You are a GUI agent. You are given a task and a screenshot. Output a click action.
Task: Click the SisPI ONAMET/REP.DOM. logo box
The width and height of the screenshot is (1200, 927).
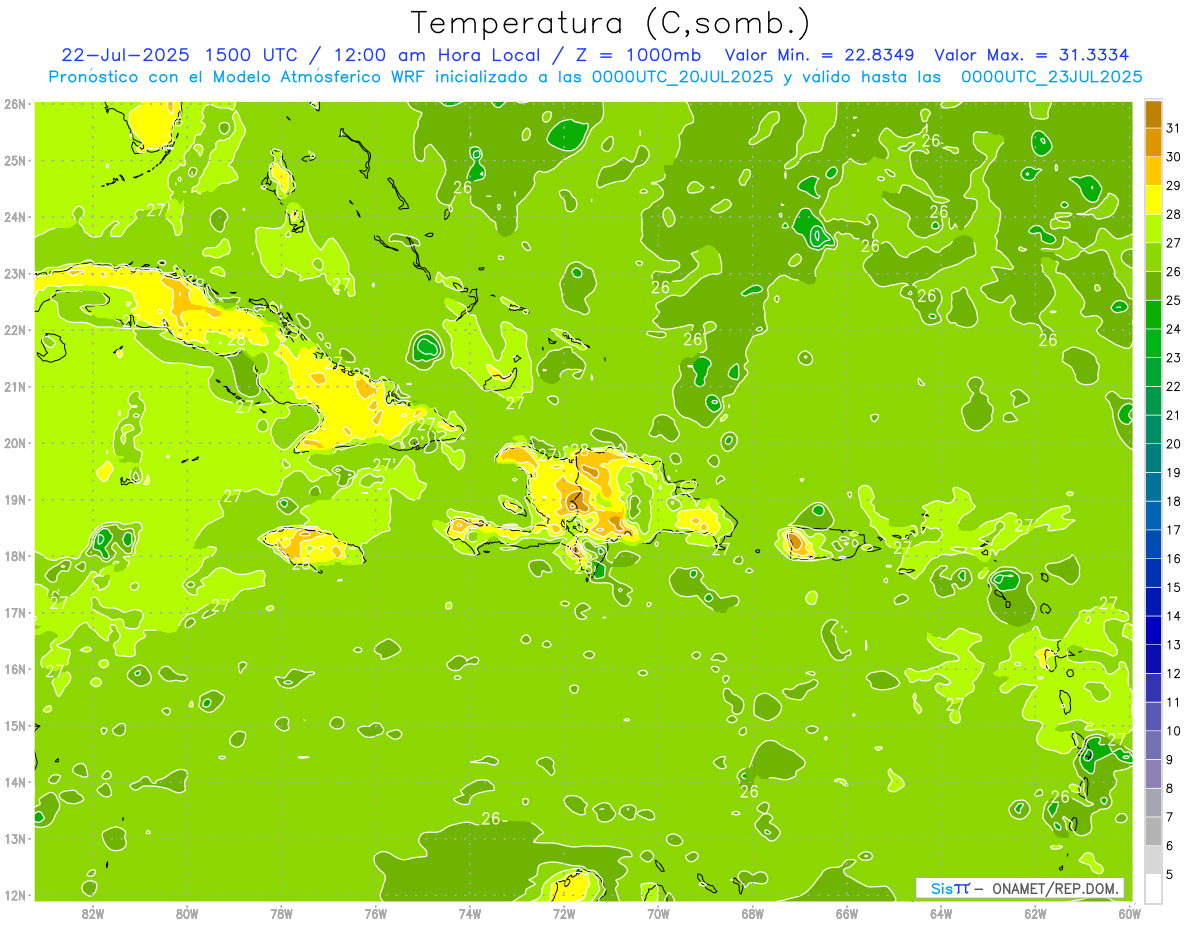coord(1020,888)
